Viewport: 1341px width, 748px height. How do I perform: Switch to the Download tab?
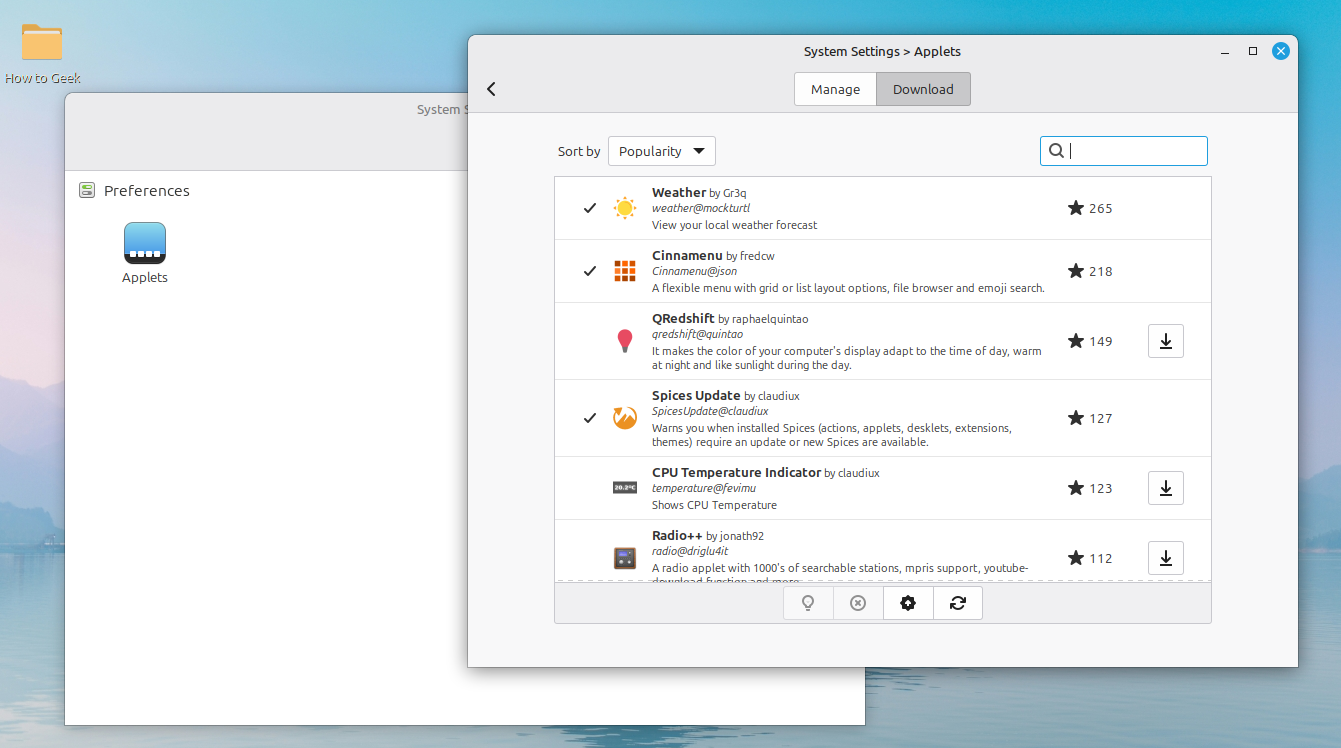click(923, 89)
